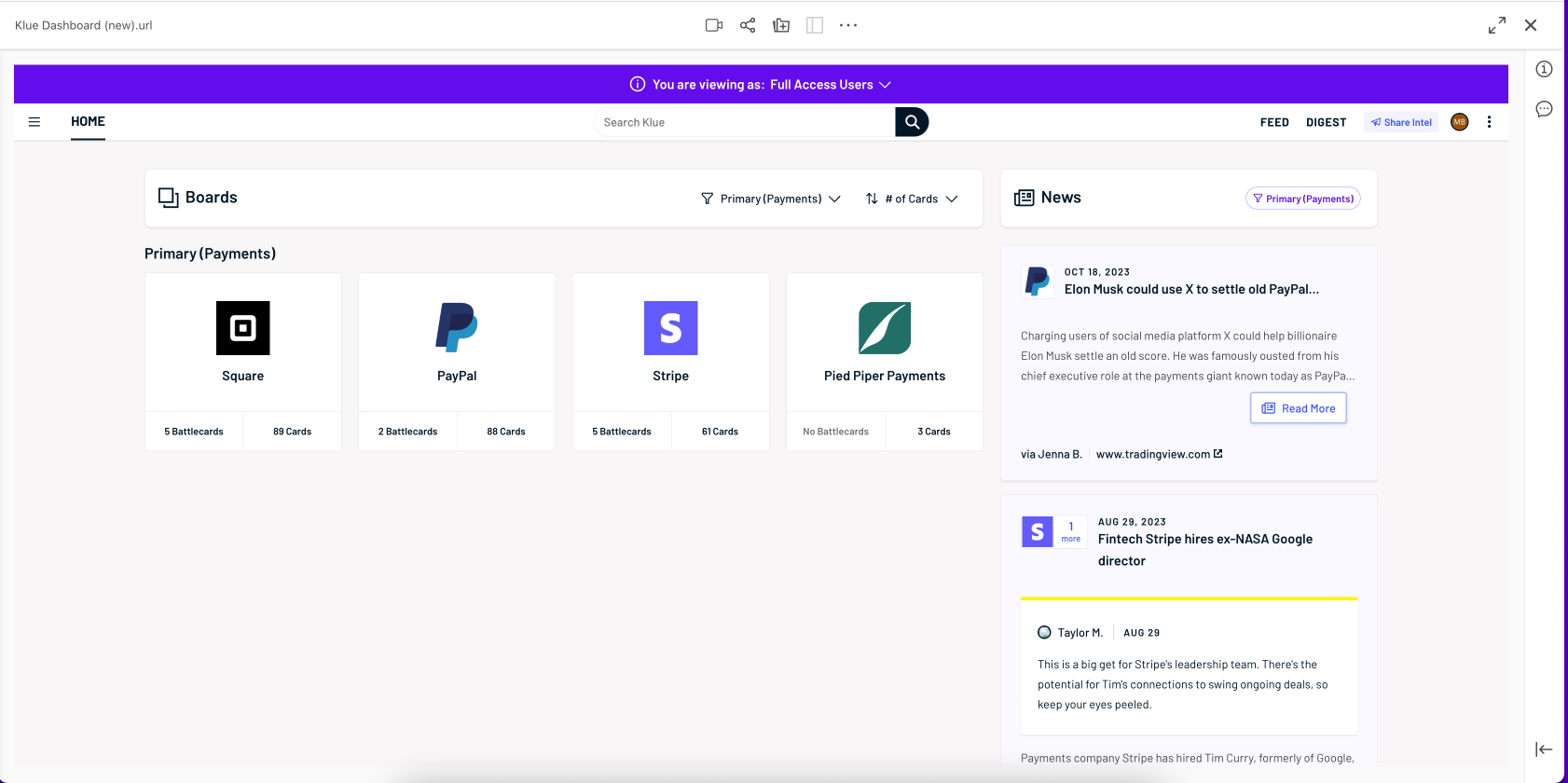Open the vertical kebab menu beside avatar
Image resolution: width=1568 pixels, height=783 pixels.
tap(1489, 122)
